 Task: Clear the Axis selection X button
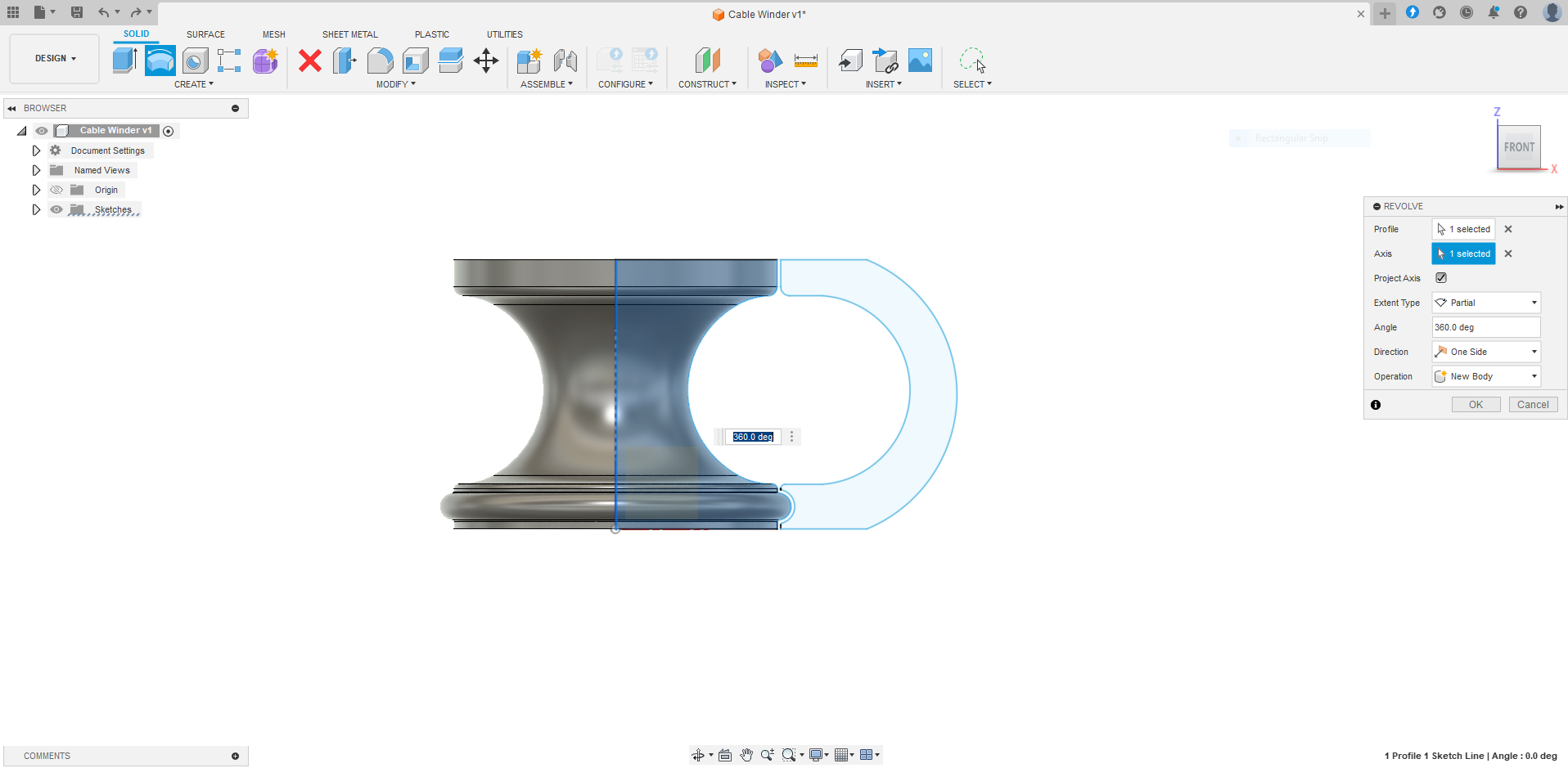[x=1508, y=254]
